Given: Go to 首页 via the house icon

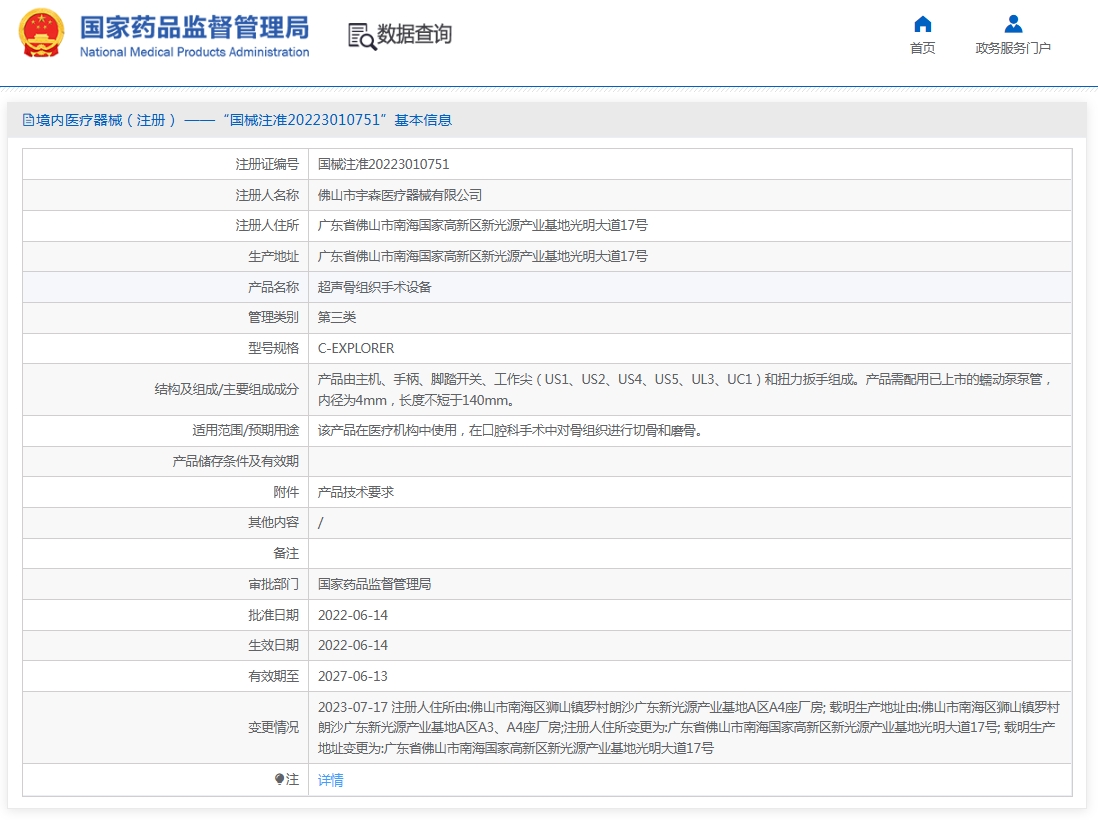Looking at the screenshot, I should click(922, 25).
